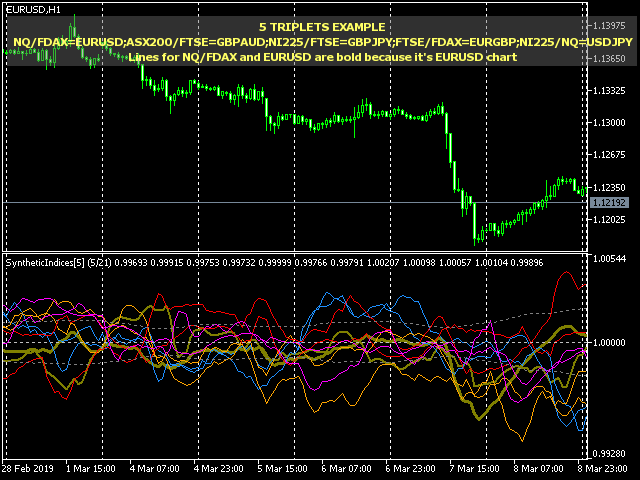640x480 pixels.
Task: Click the 1.12675 price scale label
Action: 609,155
